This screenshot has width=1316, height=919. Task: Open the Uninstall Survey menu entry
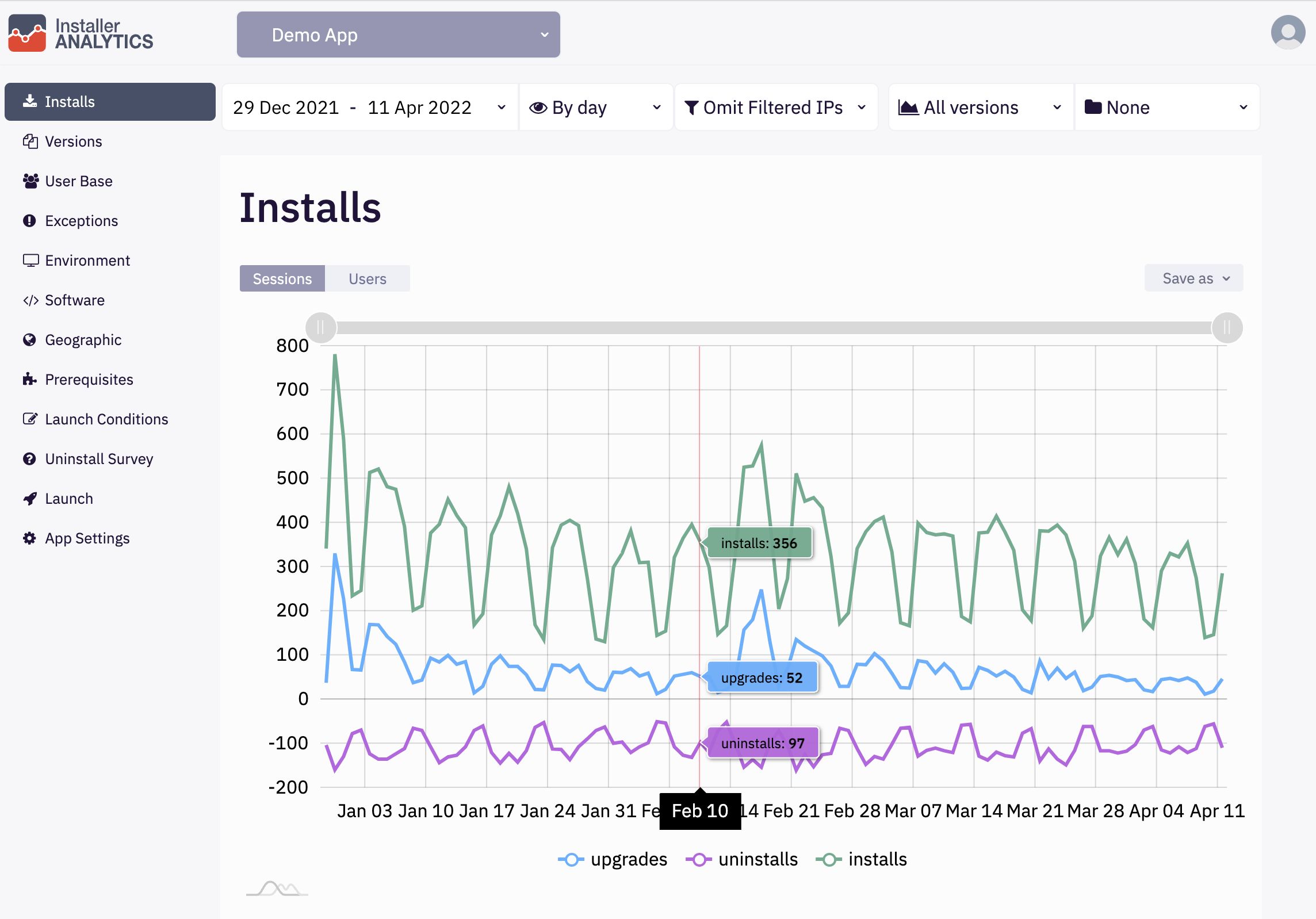30,458
